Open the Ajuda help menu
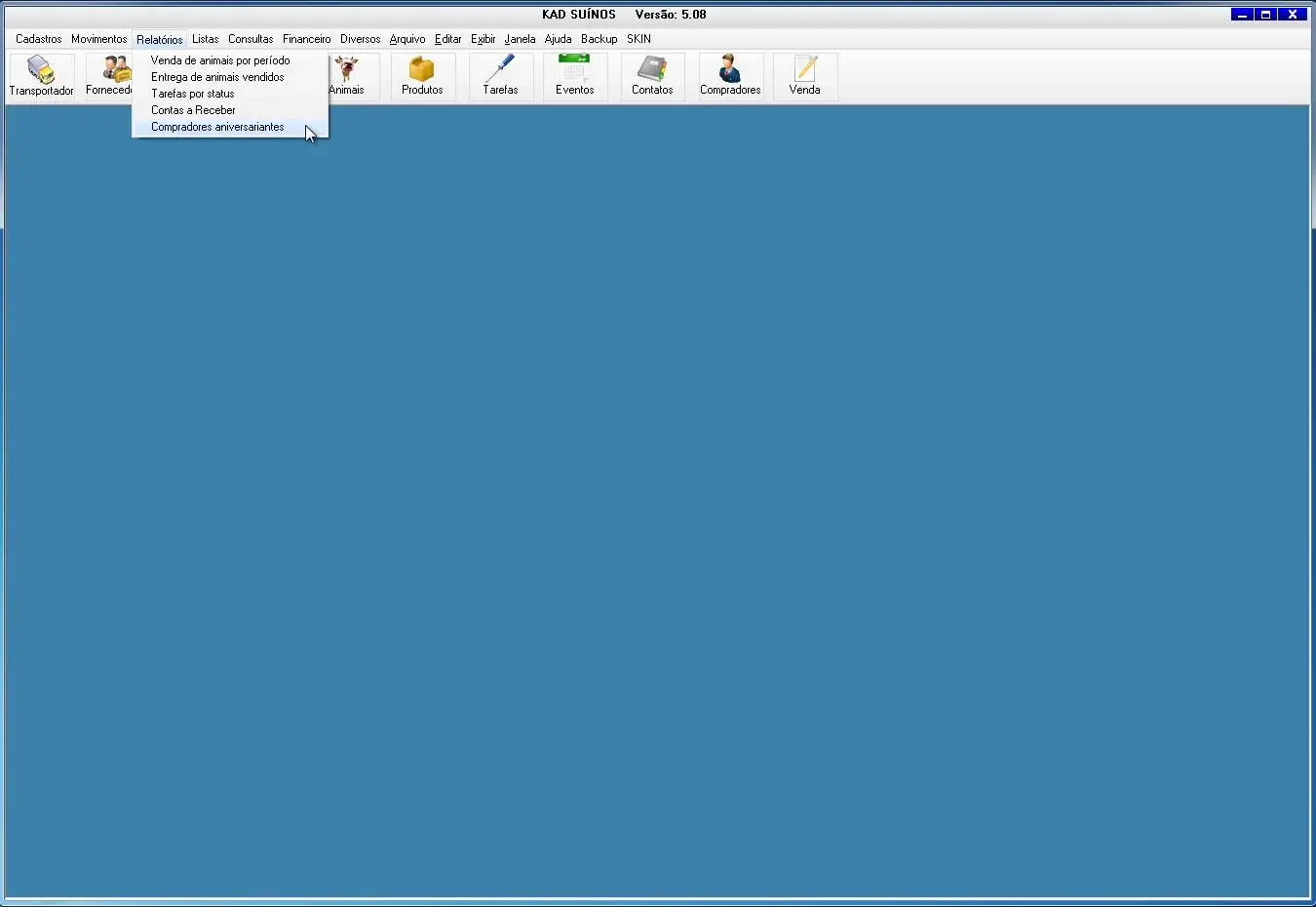 (558, 39)
